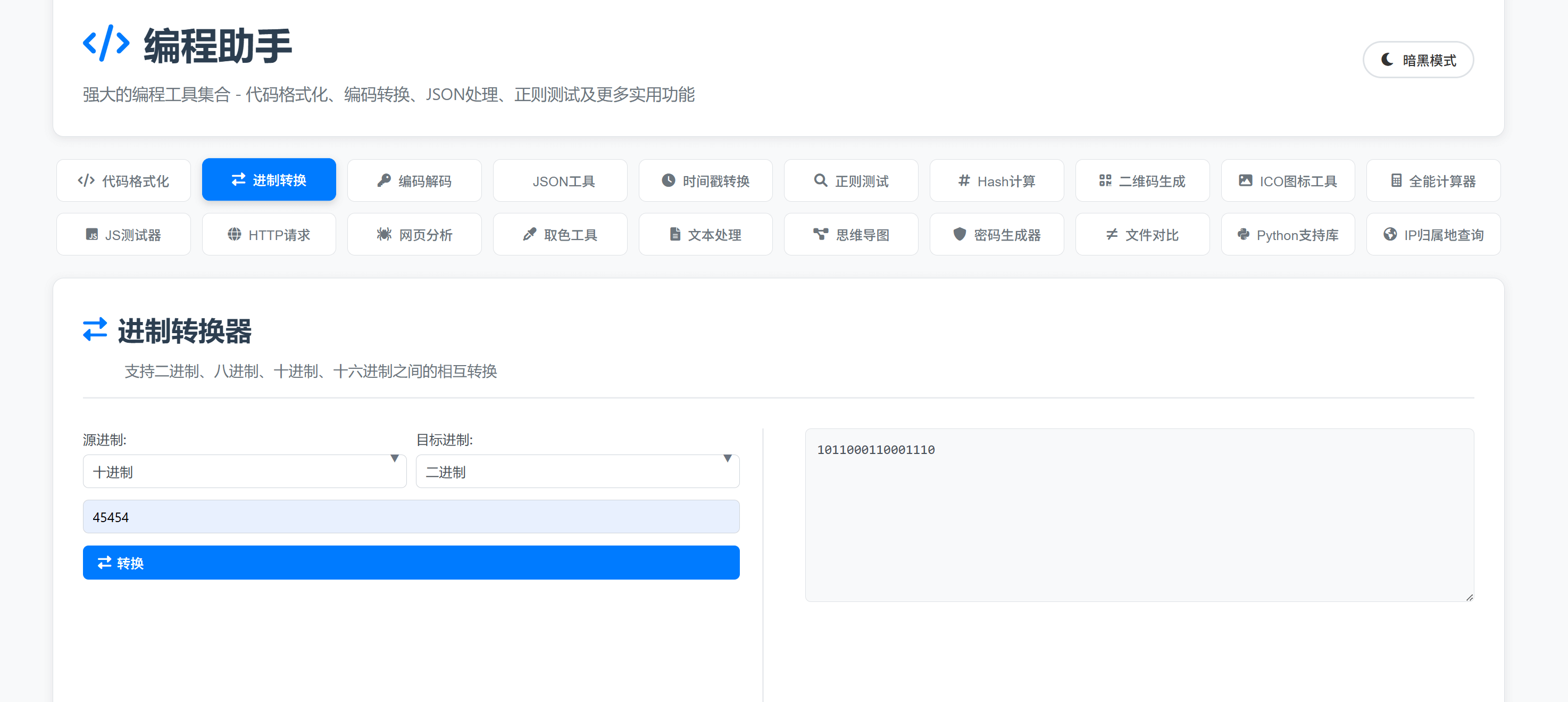
Task: Select the 思维导图 tool
Action: pyautogui.click(x=851, y=234)
